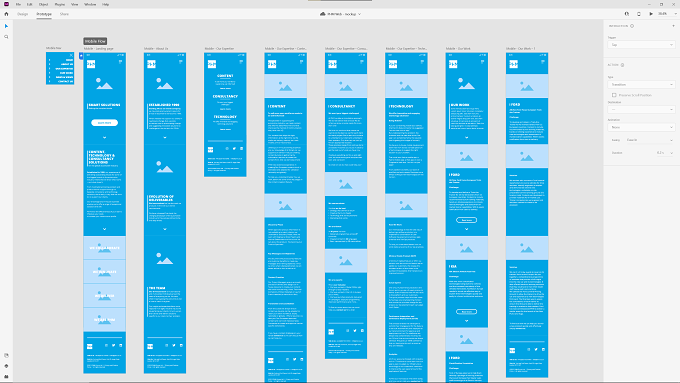Activate the Zoom tool in left toolbar
This screenshot has width=680, height=383.
click(x=6, y=37)
